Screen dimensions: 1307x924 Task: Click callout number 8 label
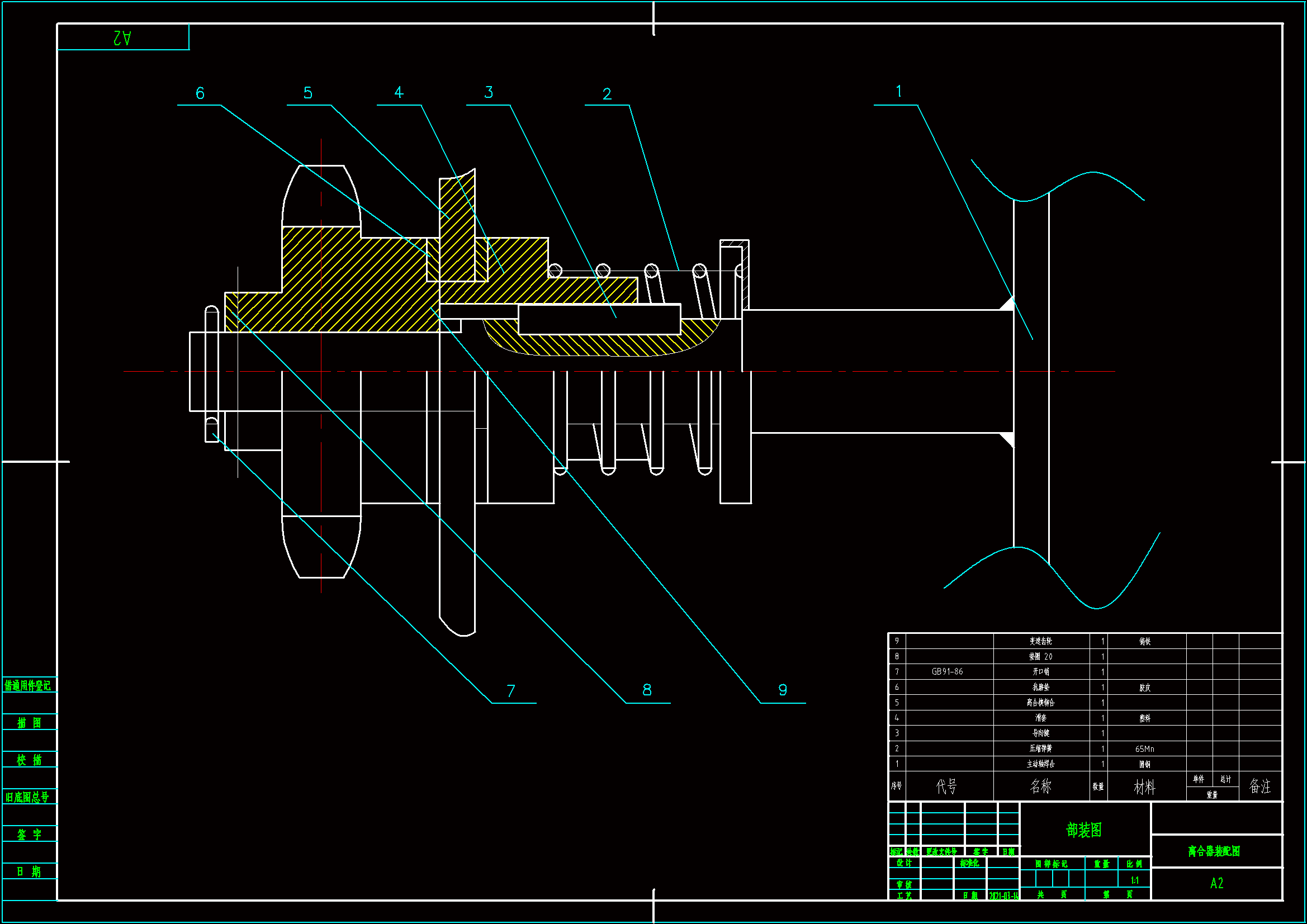pyautogui.click(x=647, y=690)
